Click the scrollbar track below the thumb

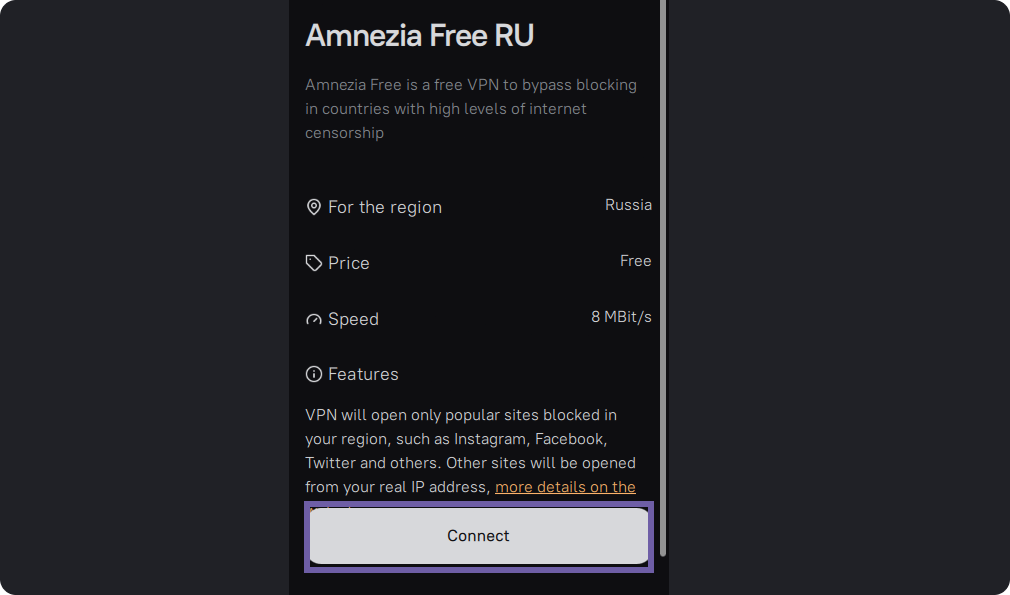point(663,575)
